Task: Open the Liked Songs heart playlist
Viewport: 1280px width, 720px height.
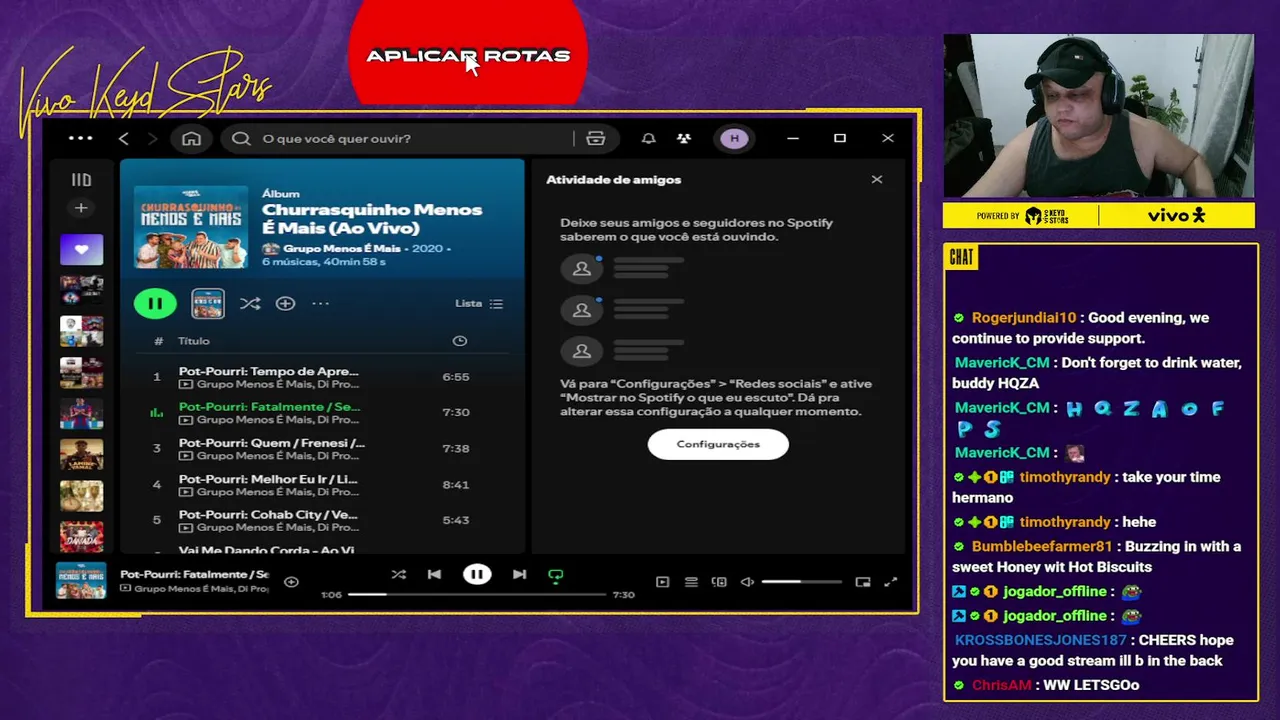Action: (81, 249)
